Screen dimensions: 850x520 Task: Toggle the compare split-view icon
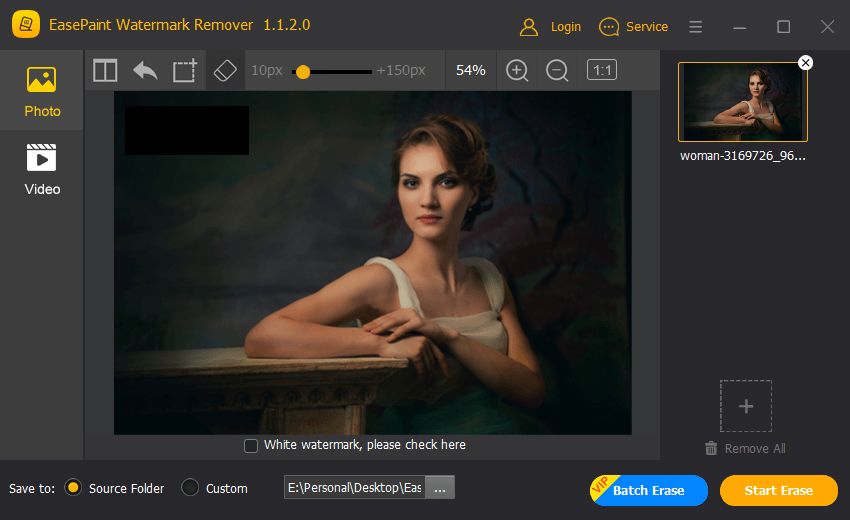tap(105, 70)
